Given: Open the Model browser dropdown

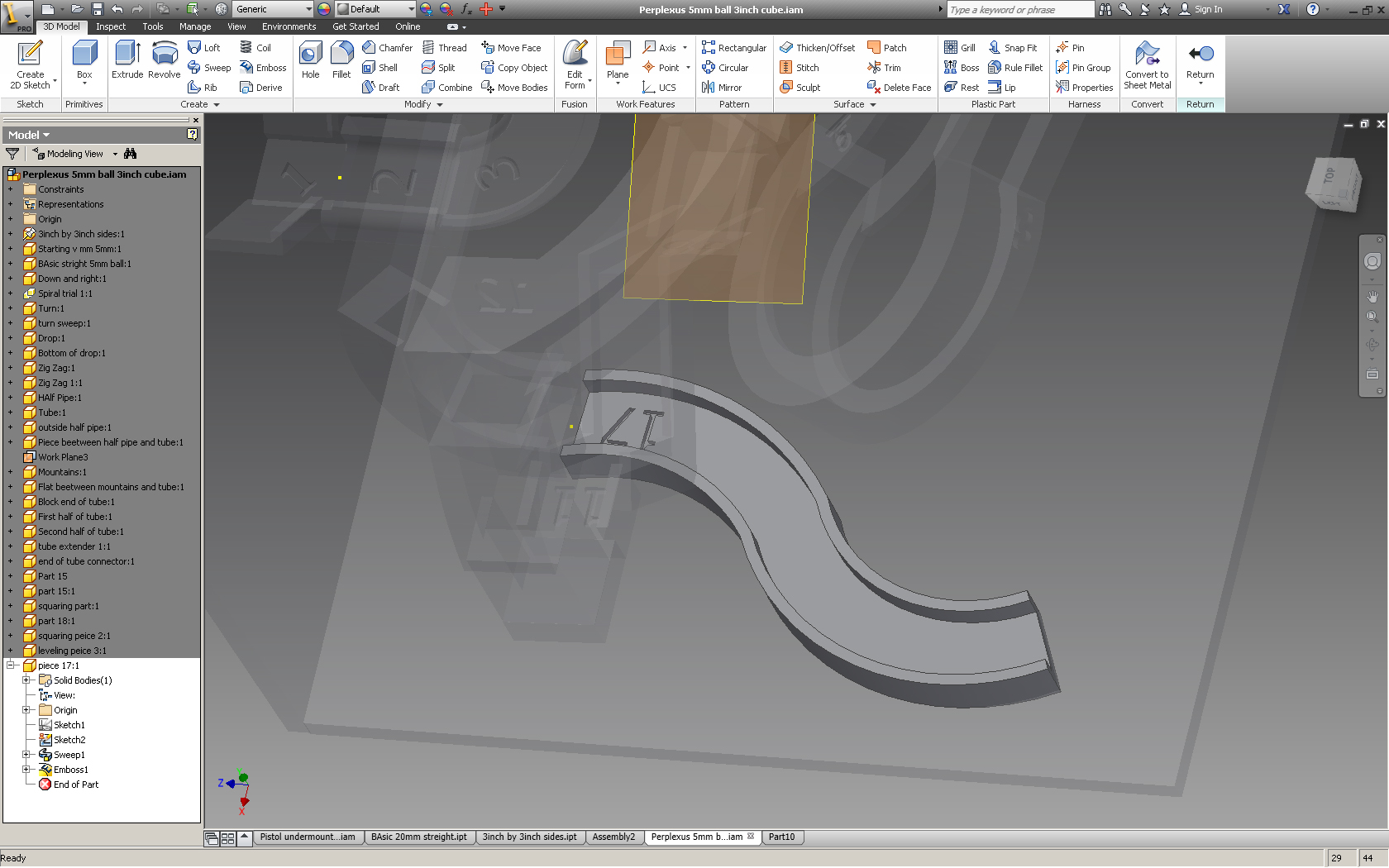Looking at the screenshot, I should pos(29,135).
